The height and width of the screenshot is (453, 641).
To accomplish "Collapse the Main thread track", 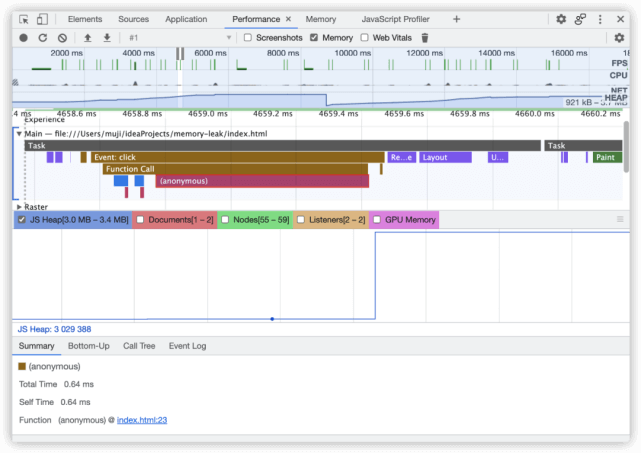I will [19, 134].
